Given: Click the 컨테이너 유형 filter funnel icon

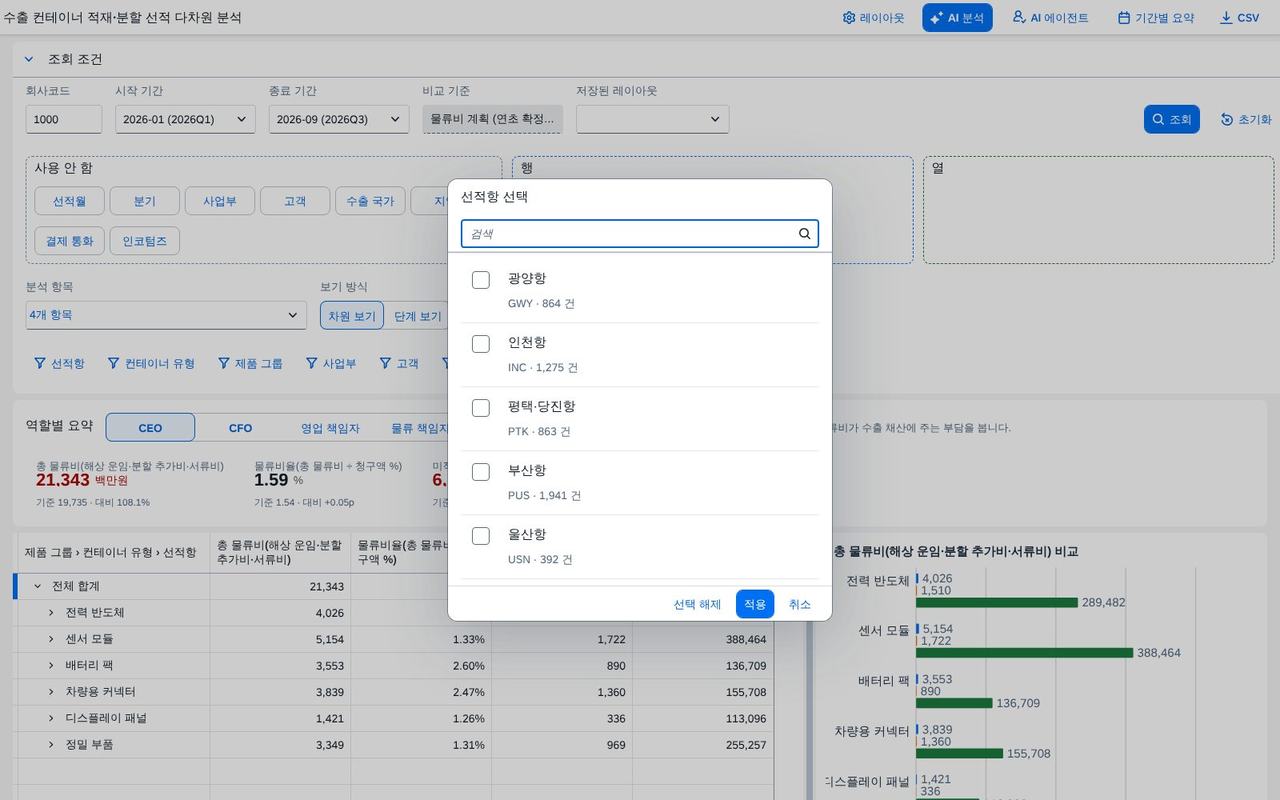Looking at the screenshot, I should 113,363.
